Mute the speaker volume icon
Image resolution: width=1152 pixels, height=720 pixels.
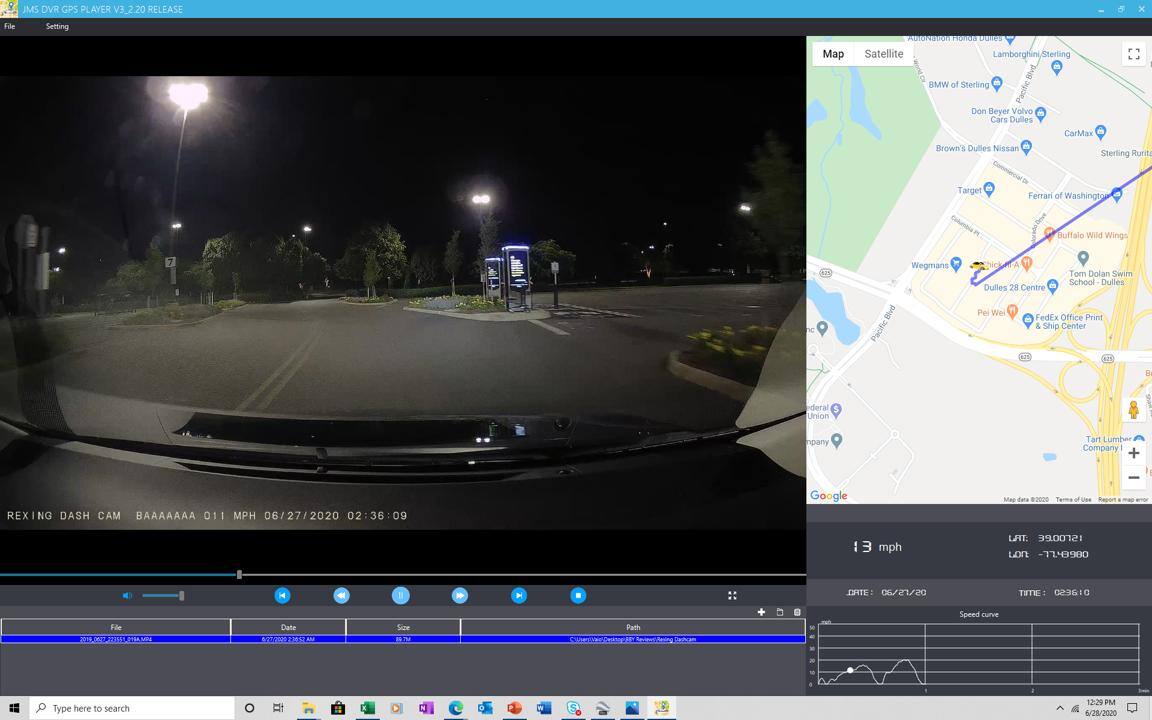[x=127, y=596]
